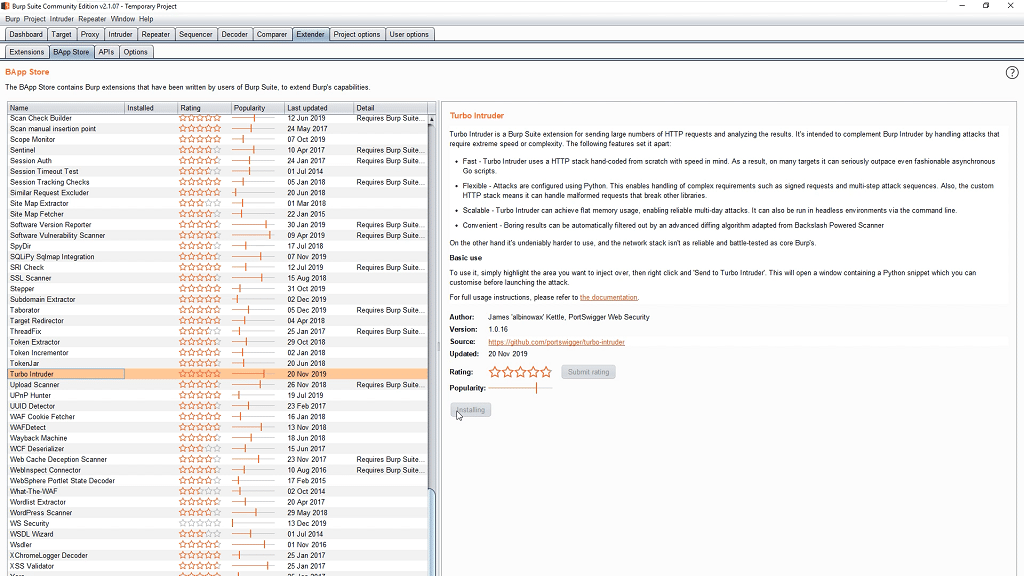The height and width of the screenshot is (576, 1024).
Task: Click the Submit rating button
Action: (588, 372)
